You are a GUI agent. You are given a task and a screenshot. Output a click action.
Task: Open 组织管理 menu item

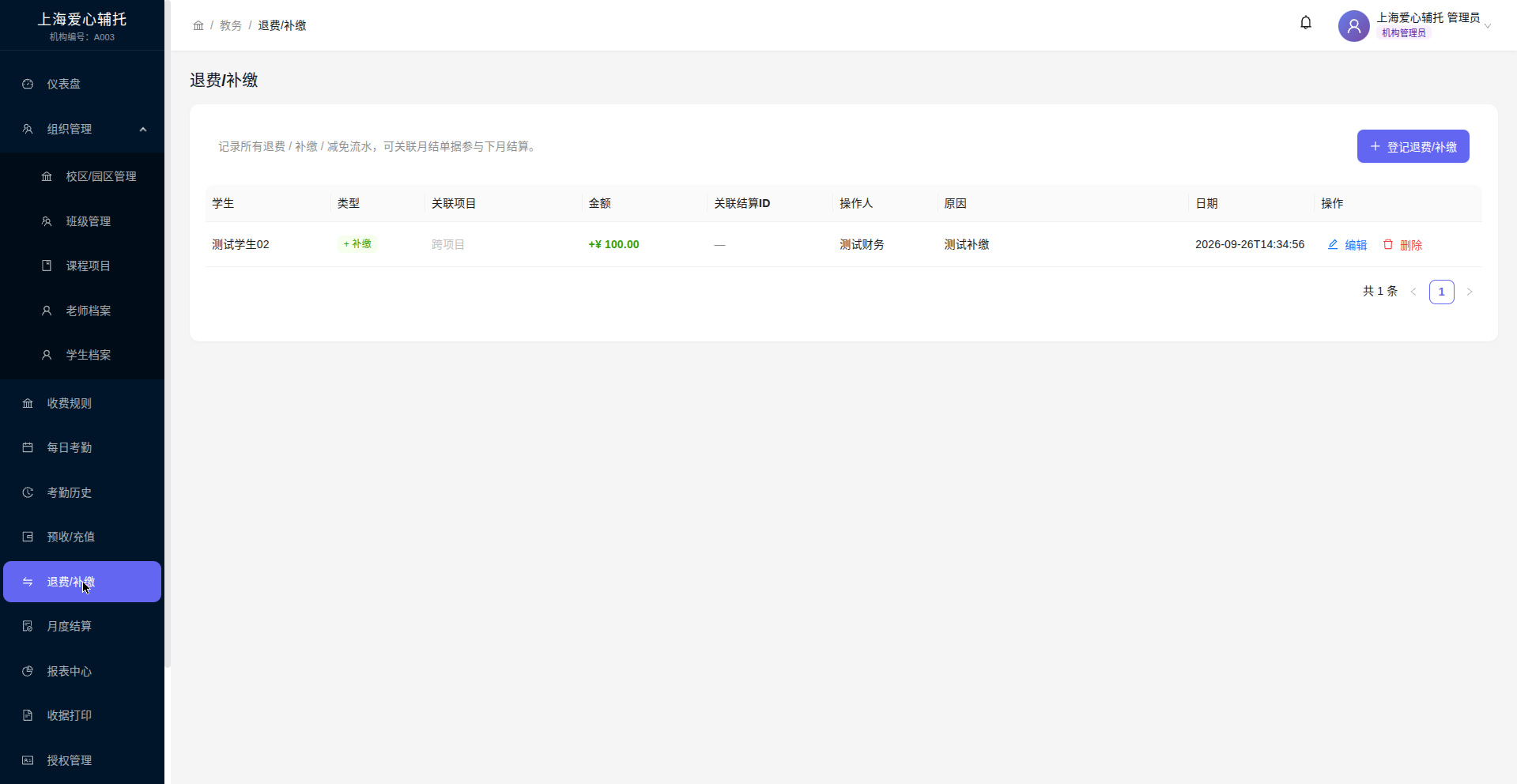(82, 129)
